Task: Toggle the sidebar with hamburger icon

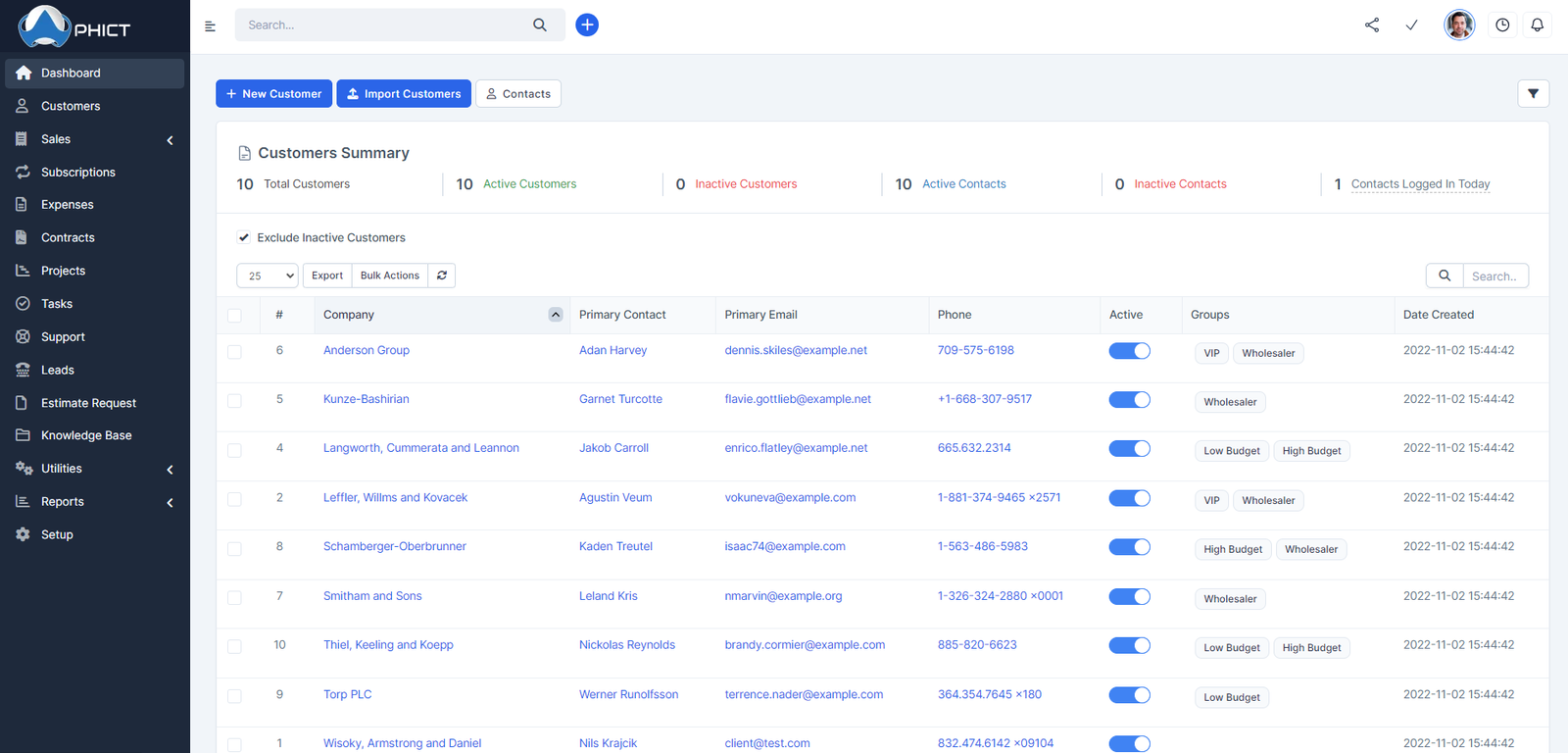Action: 210,26
